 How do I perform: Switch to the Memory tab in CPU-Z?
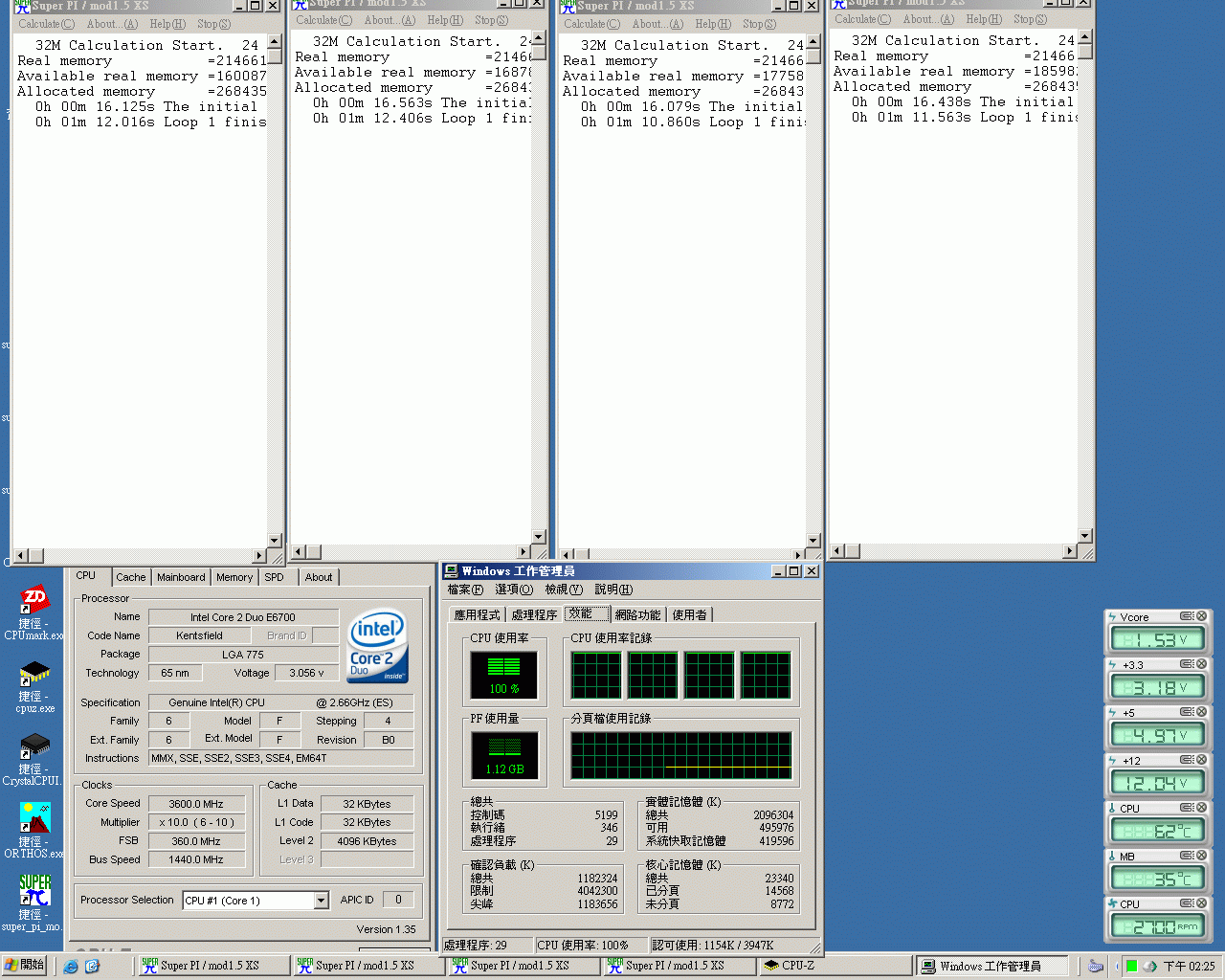pos(234,577)
